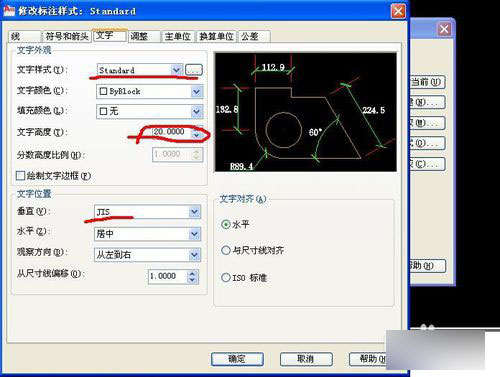Click the (C)... button in background window

tap(427, 164)
